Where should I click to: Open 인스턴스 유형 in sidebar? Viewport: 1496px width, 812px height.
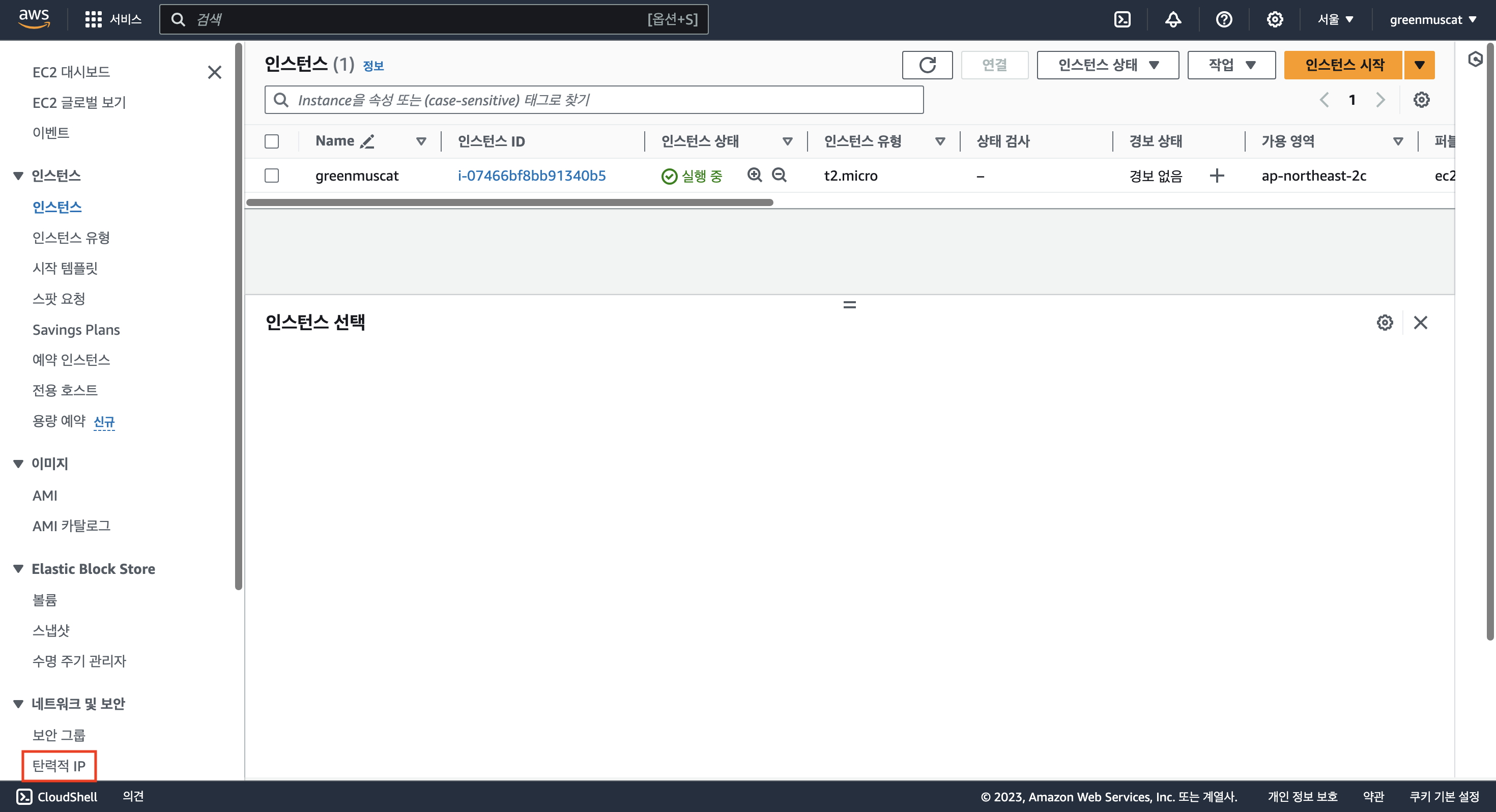(x=71, y=237)
